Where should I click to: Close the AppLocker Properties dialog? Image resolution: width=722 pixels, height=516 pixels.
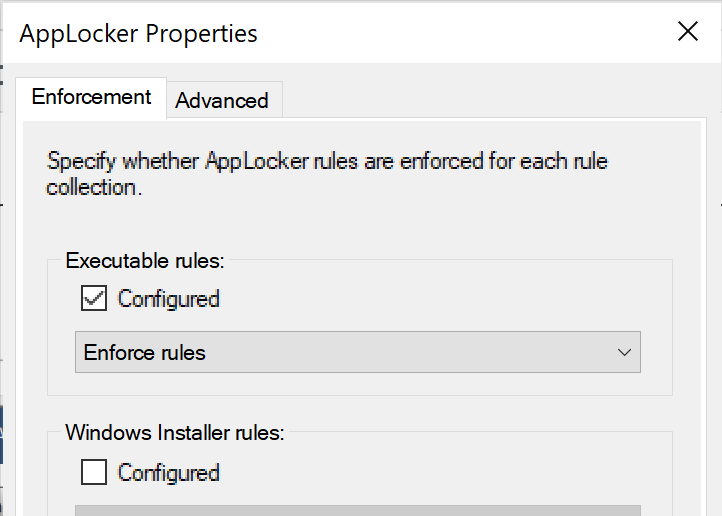687,32
